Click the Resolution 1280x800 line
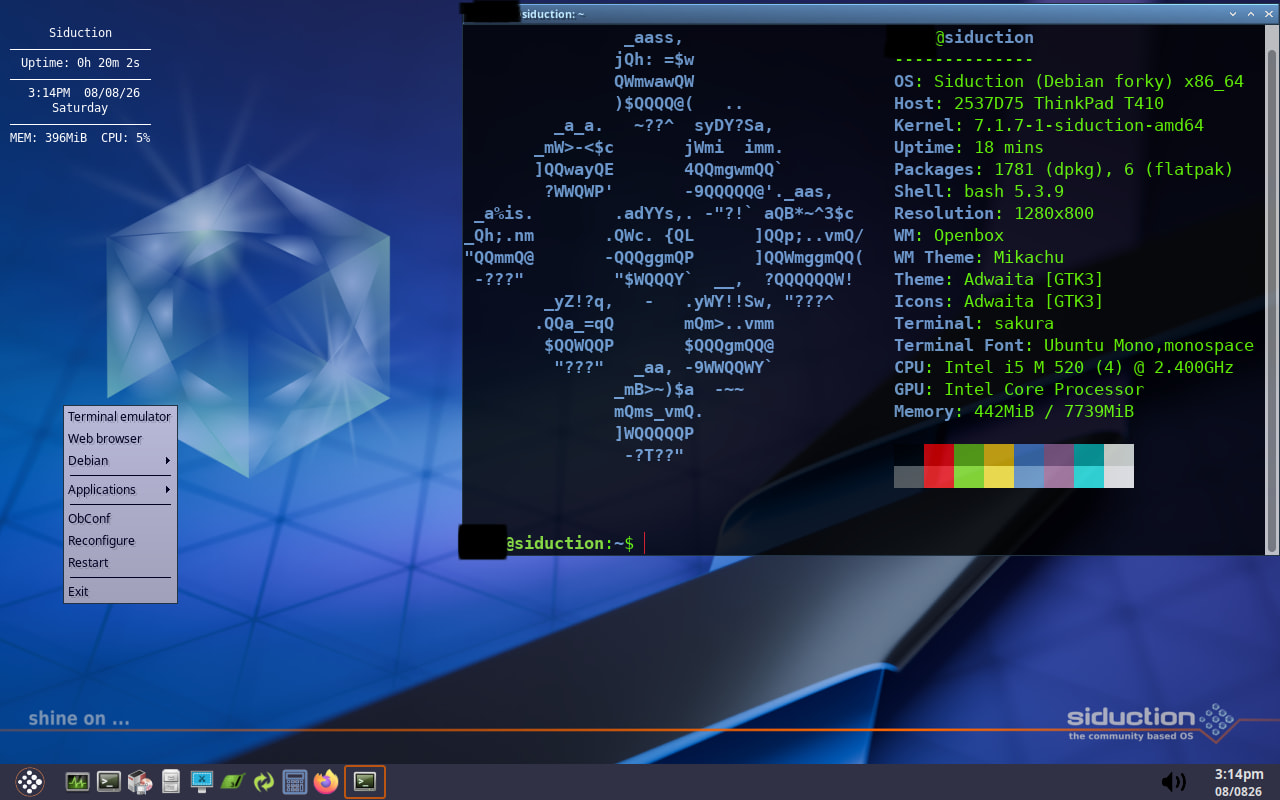This screenshot has width=1280, height=800. [994, 214]
